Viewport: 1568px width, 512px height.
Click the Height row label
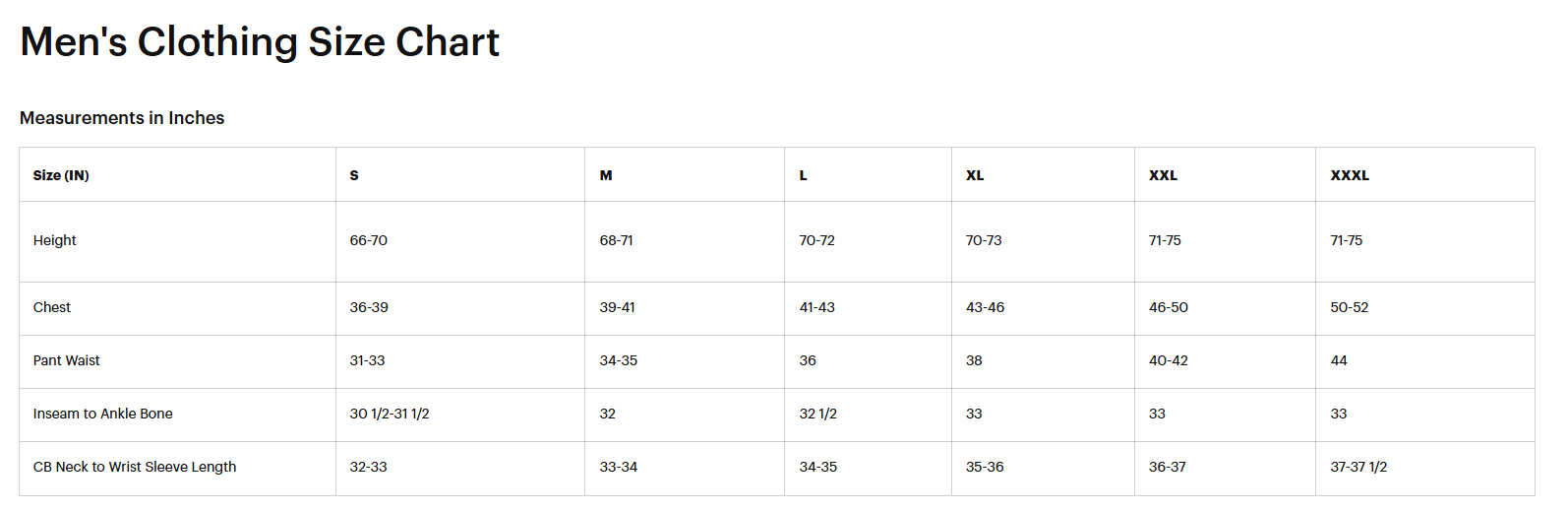pyautogui.click(x=55, y=240)
